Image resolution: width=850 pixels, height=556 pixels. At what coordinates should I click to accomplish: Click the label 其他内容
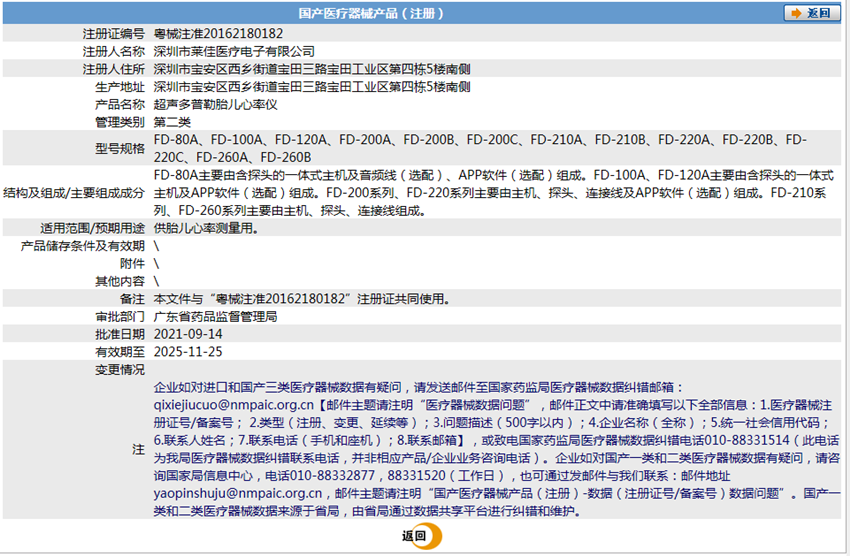[120, 281]
